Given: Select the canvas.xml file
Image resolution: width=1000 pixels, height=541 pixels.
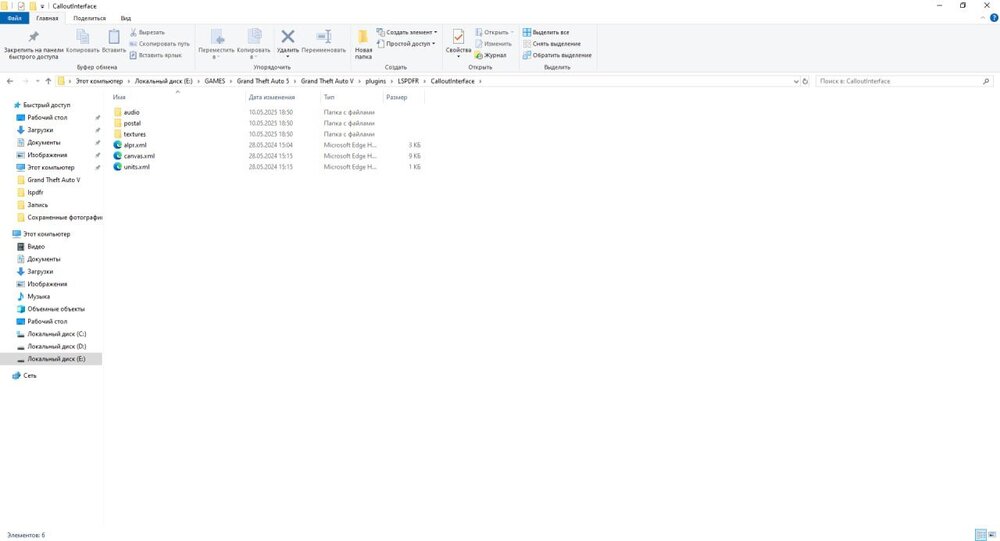Looking at the screenshot, I should coord(139,156).
